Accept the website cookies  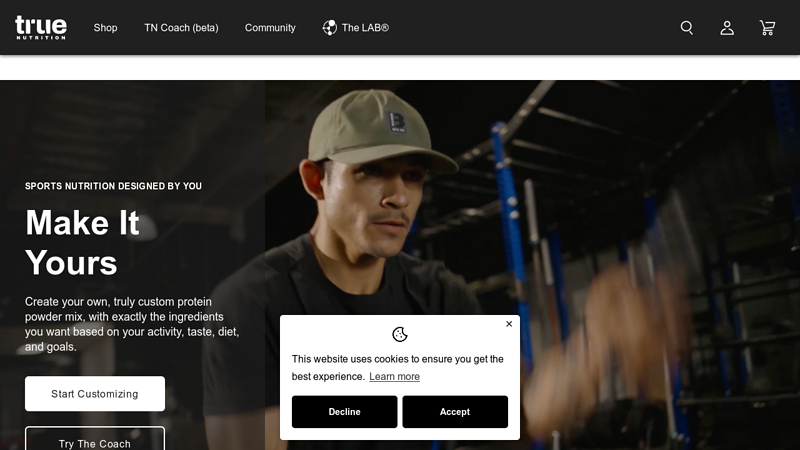(x=455, y=412)
